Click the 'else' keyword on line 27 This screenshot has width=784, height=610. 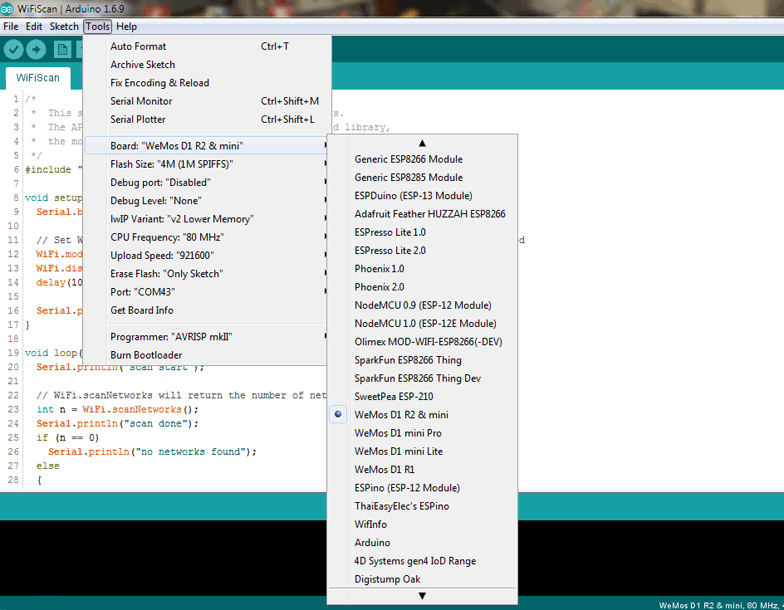coord(48,466)
